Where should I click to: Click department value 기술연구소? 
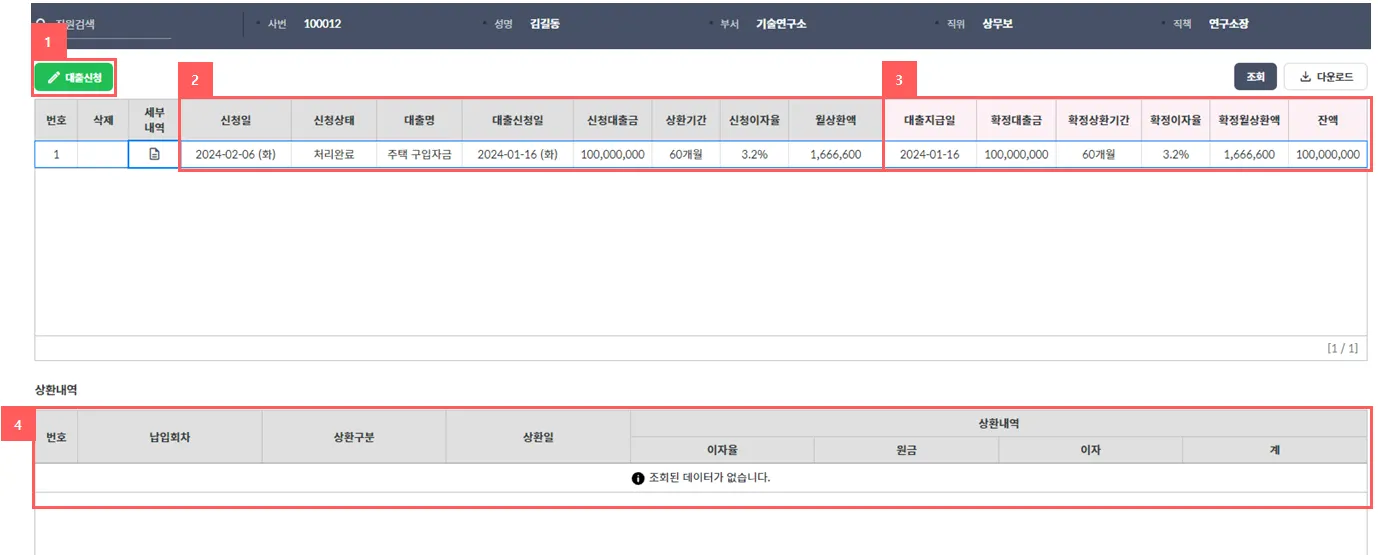(x=781, y=24)
